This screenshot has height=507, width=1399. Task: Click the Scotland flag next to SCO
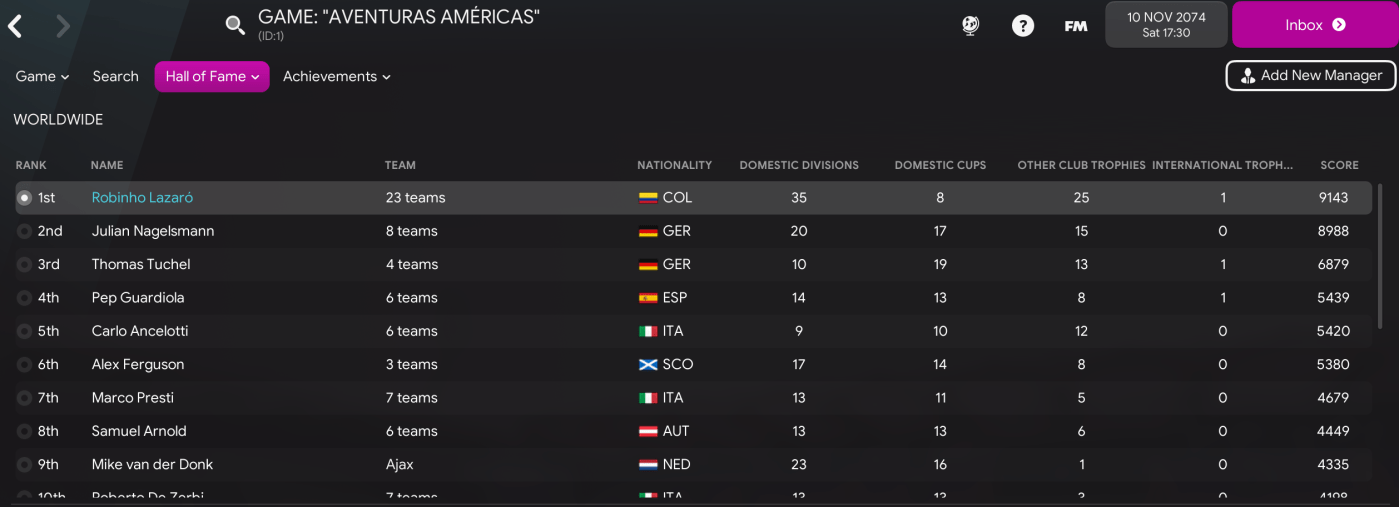pos(648,365)
